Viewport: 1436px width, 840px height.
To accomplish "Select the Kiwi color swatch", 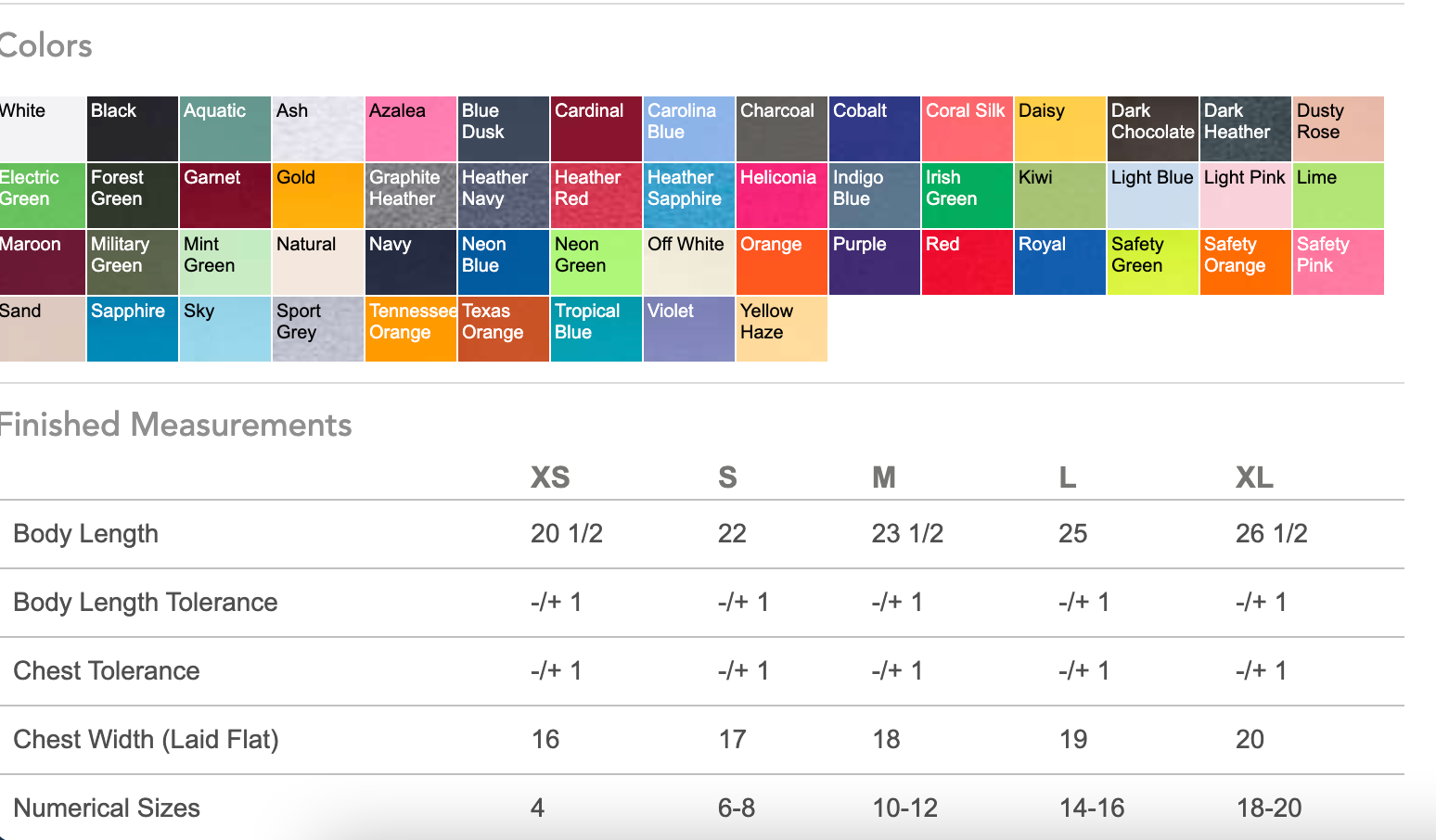I will (x=1060, y=196).
